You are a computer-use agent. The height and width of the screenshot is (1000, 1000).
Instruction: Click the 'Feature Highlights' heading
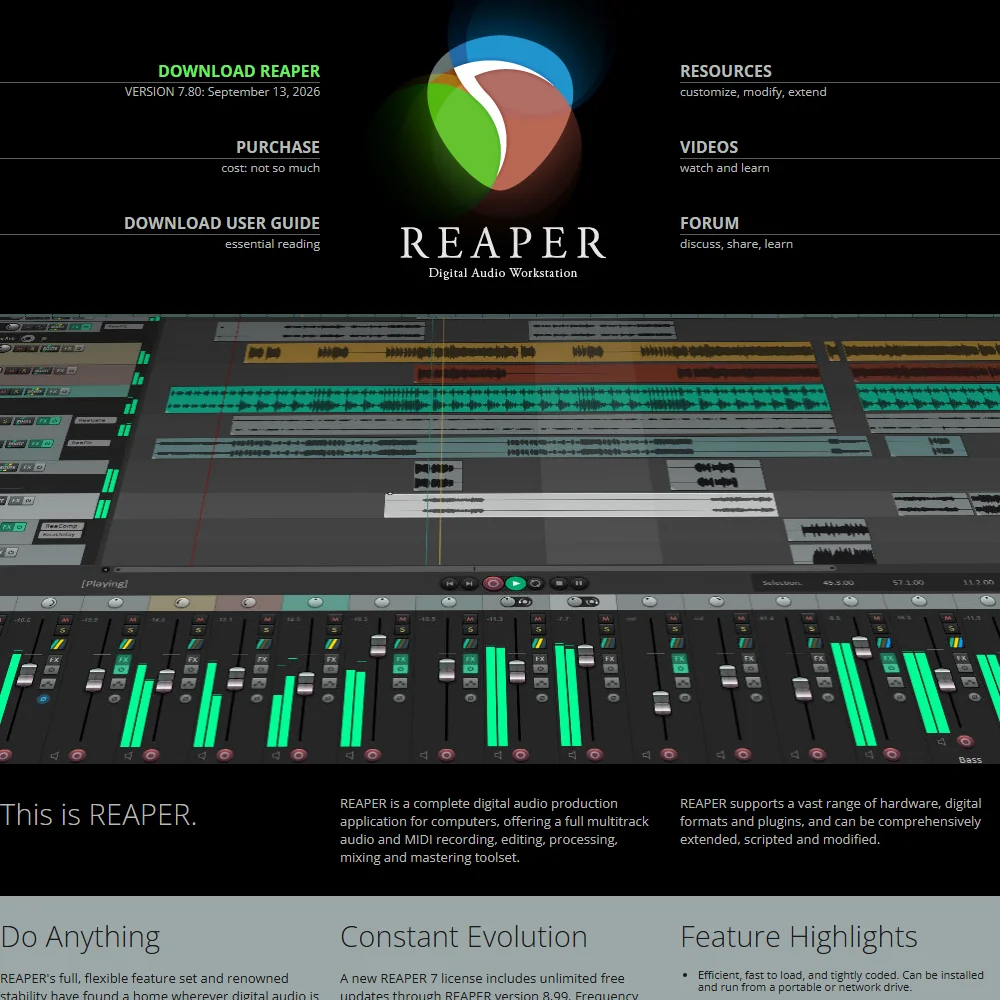coord(798,937)
